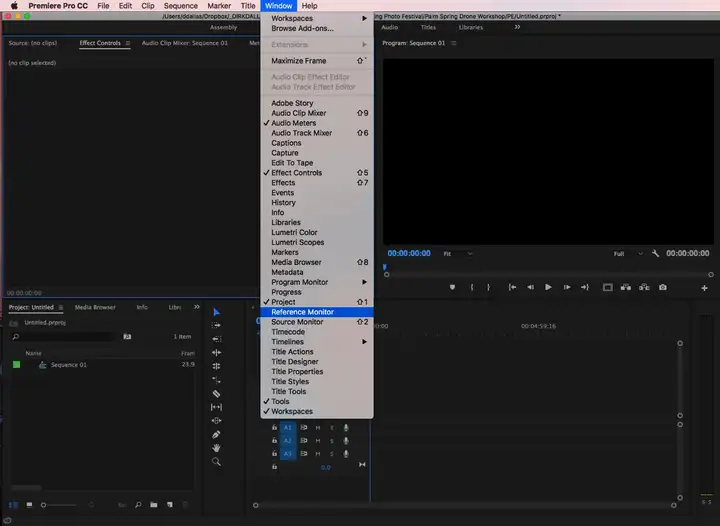Click the camera-folder filter icon beside search
The width and height of the screenshot is (720, 526).
[x=127, y=336]
